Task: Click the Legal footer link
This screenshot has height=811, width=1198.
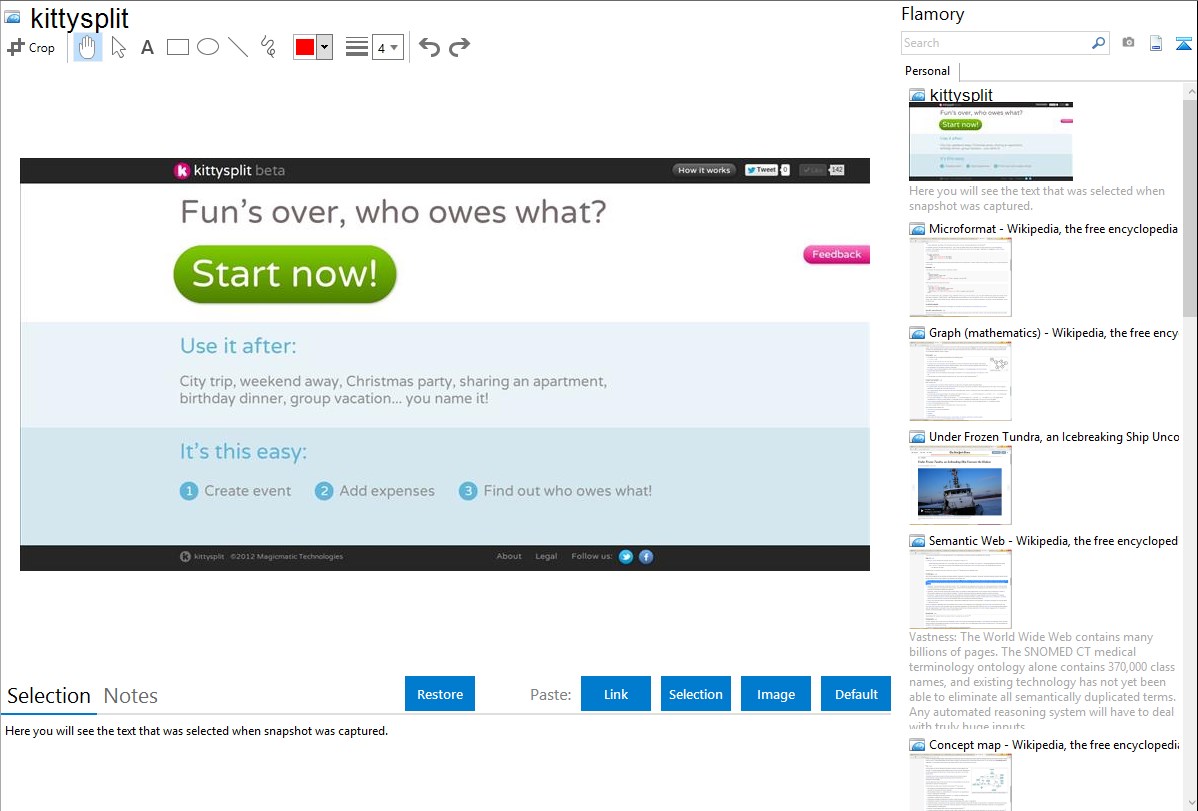Action: pyautogui.click(x=546, y=556)
